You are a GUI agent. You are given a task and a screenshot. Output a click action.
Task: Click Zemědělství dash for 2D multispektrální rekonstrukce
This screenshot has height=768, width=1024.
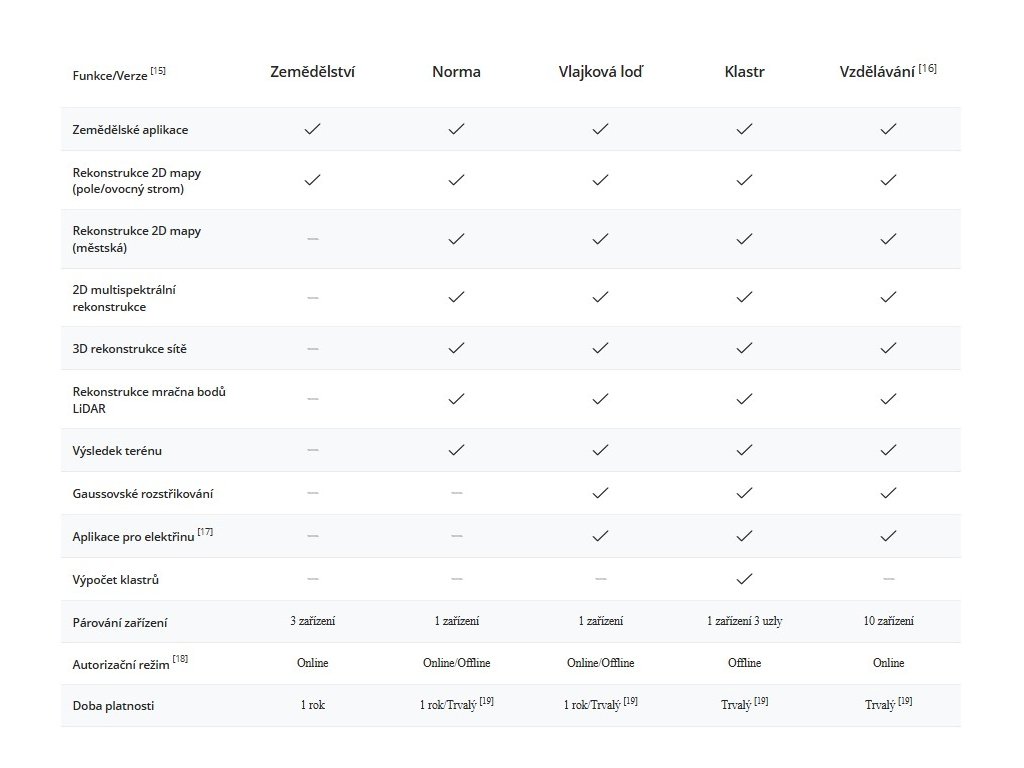(313, 297)
